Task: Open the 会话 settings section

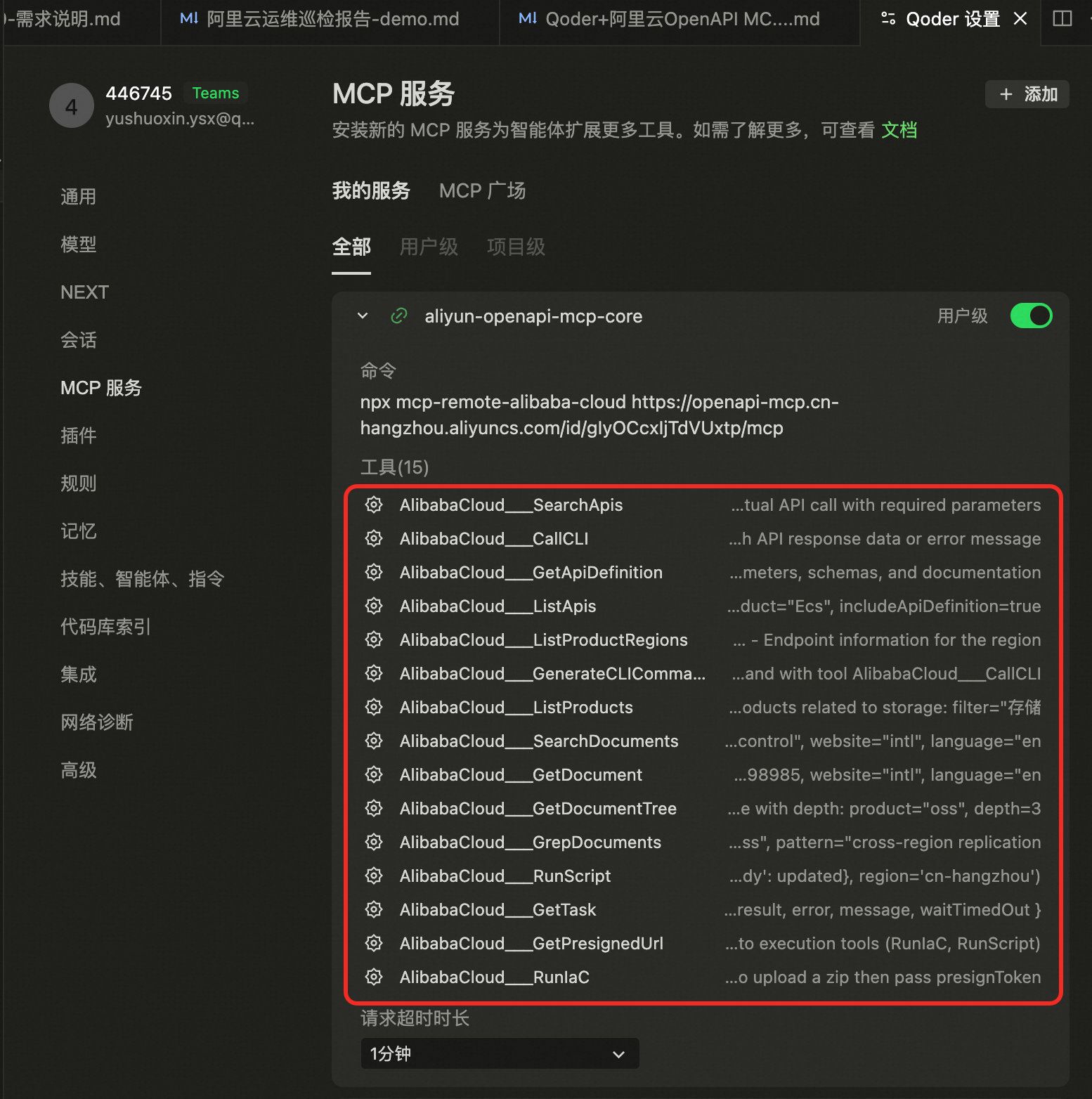Action: point(78,340)
